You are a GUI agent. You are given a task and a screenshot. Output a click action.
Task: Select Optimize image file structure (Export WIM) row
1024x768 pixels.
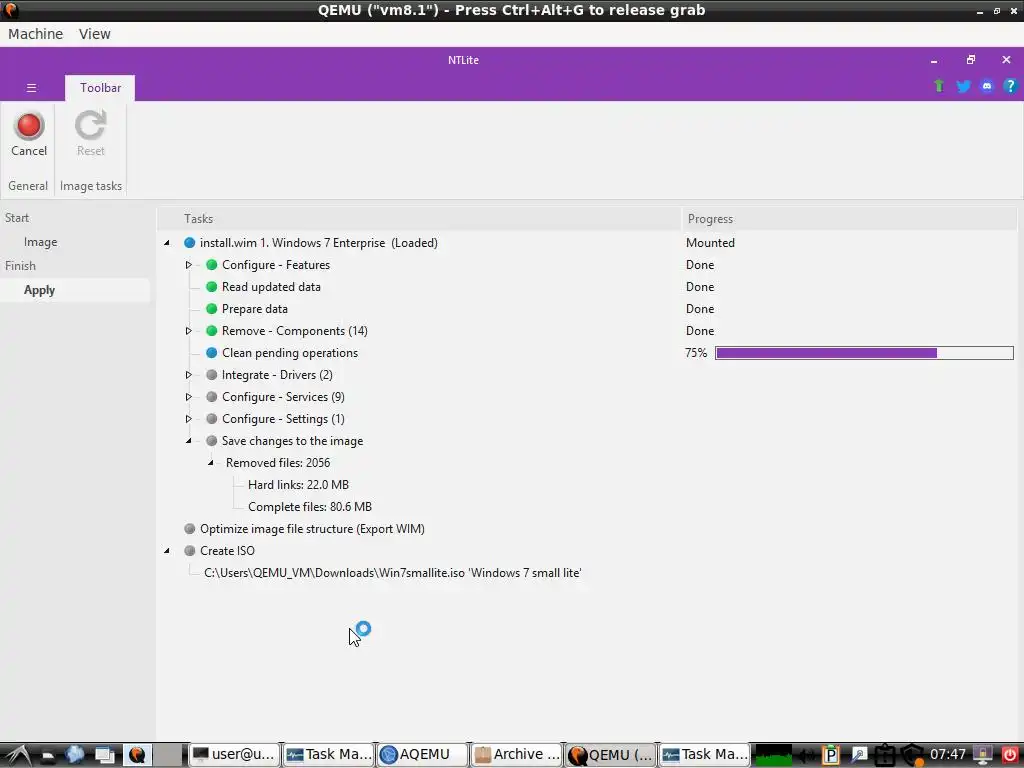pyautogui.click(x=312, y=529)
